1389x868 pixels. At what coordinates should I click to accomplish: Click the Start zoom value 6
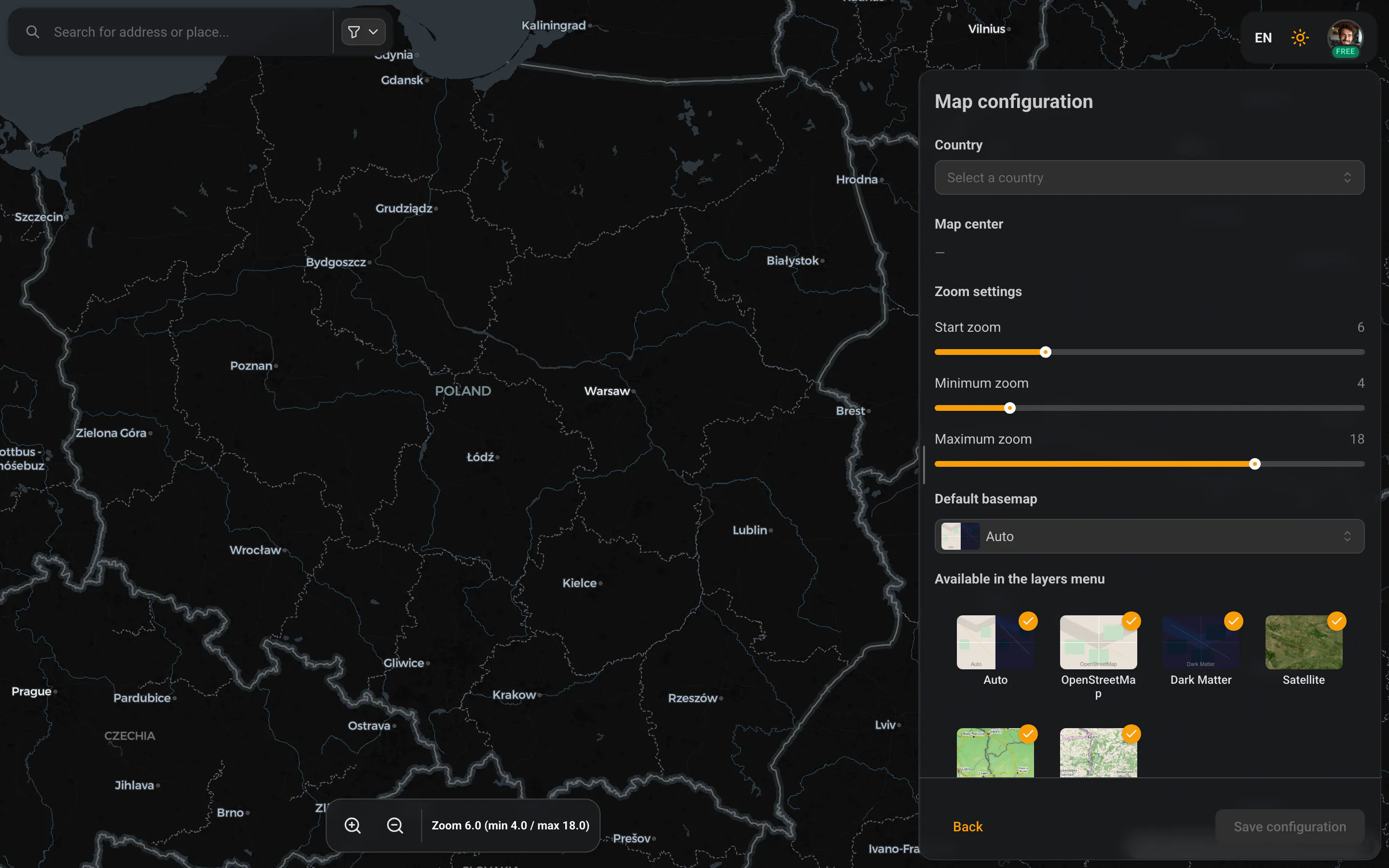[1360, 327]
